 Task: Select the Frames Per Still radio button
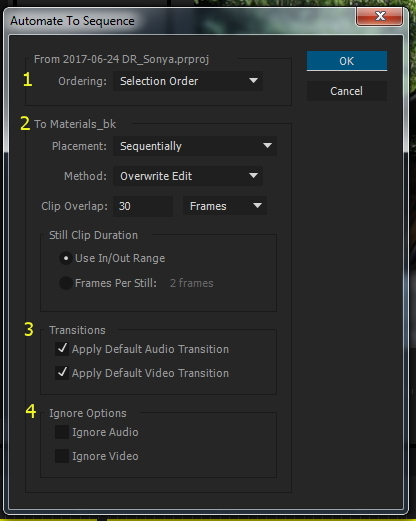pos(66,283)
